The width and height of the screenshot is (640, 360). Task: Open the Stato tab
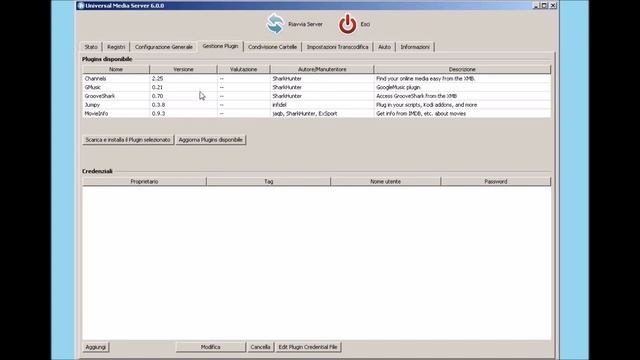pyautogui.click(x=91, y=47)
